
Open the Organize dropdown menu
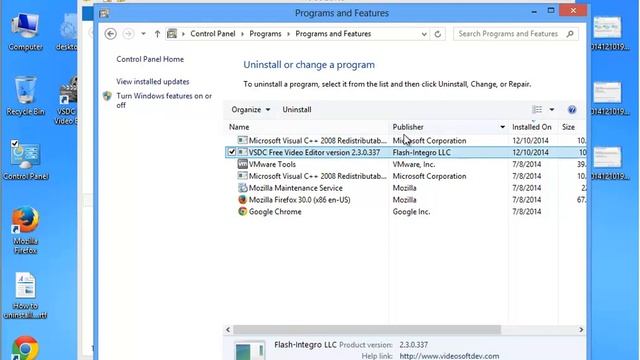[x=250, y=110]
